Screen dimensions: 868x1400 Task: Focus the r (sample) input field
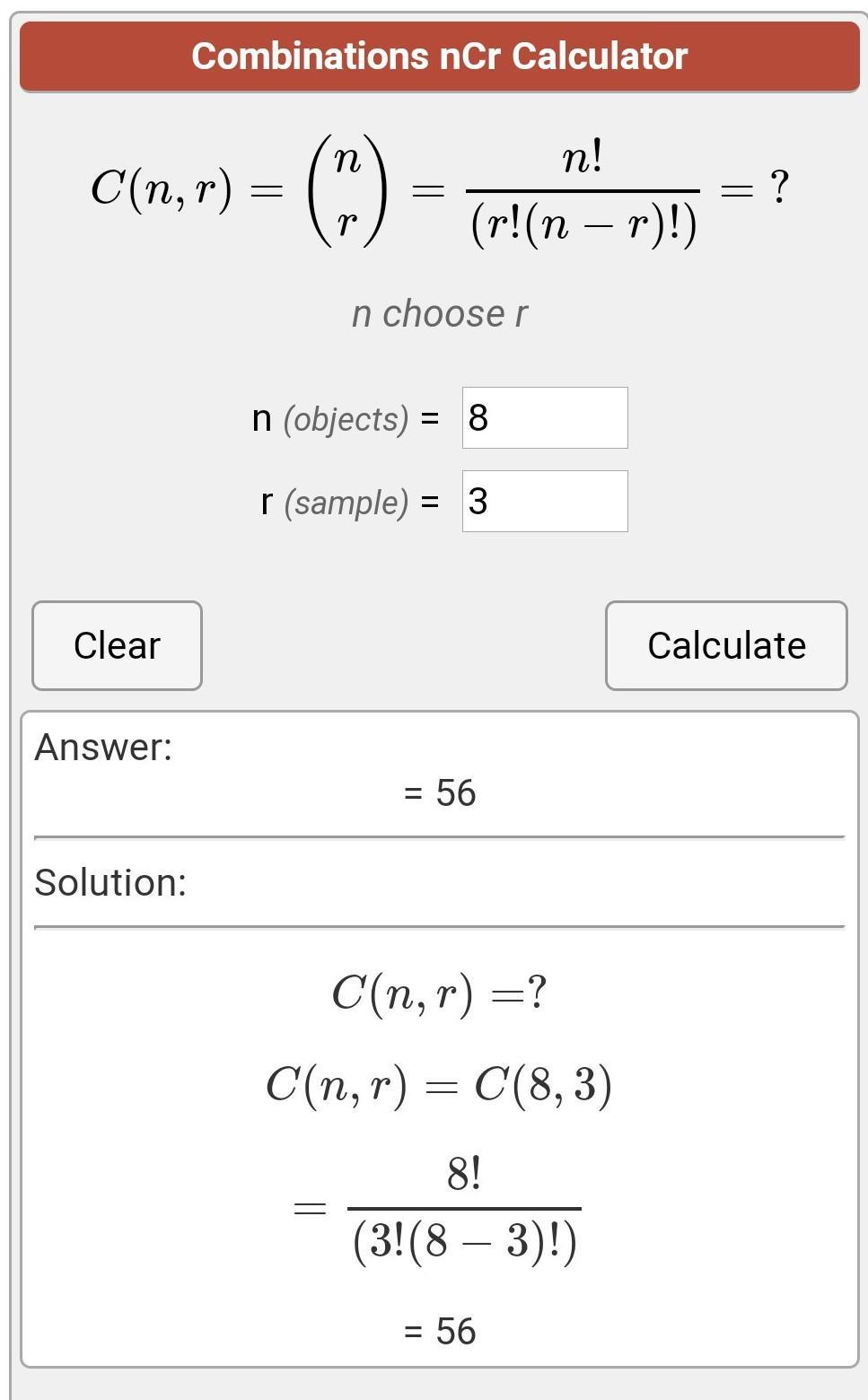[544, 501]
